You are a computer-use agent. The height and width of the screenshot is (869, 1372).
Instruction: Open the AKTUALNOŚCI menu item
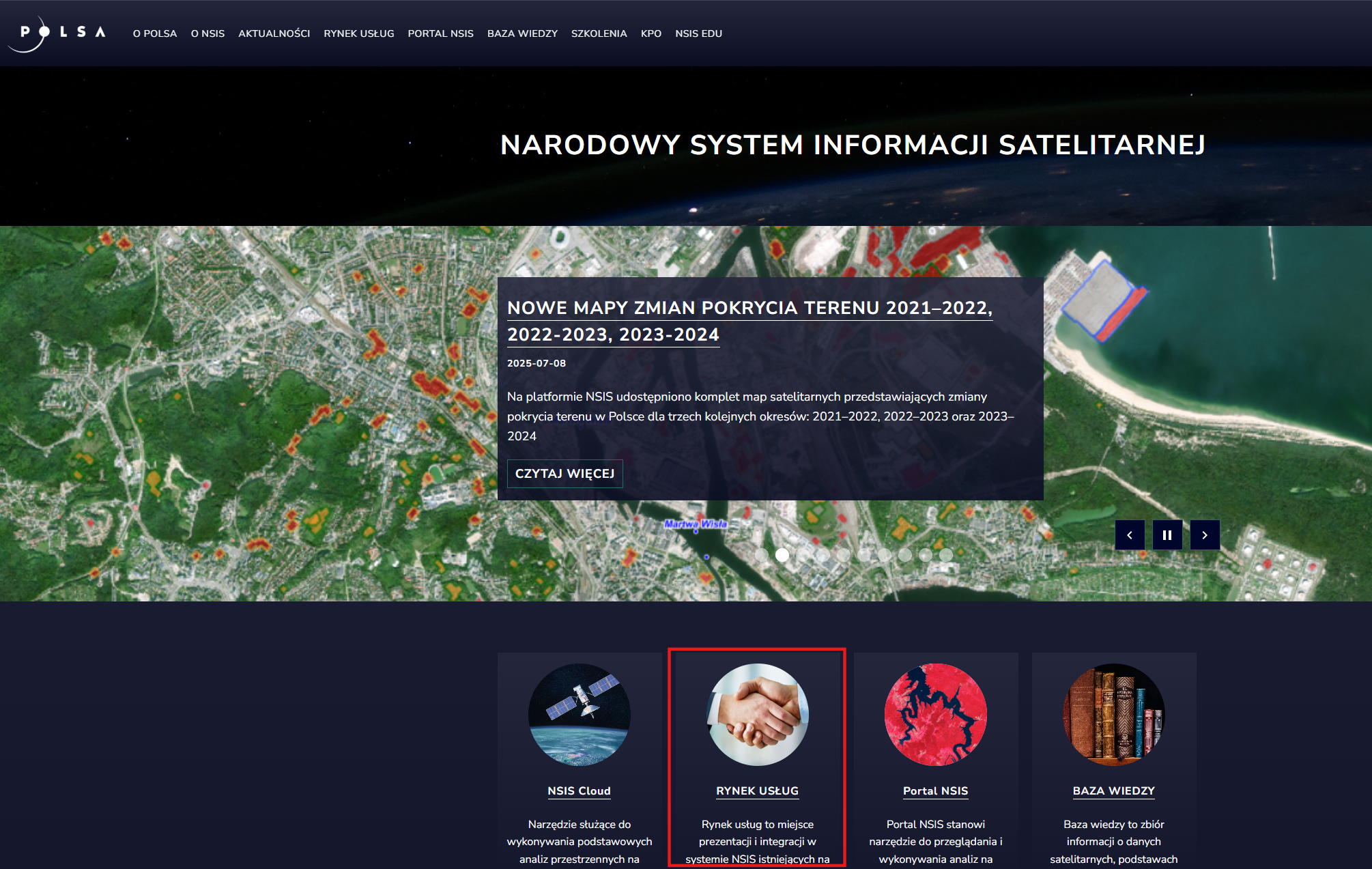274,33
